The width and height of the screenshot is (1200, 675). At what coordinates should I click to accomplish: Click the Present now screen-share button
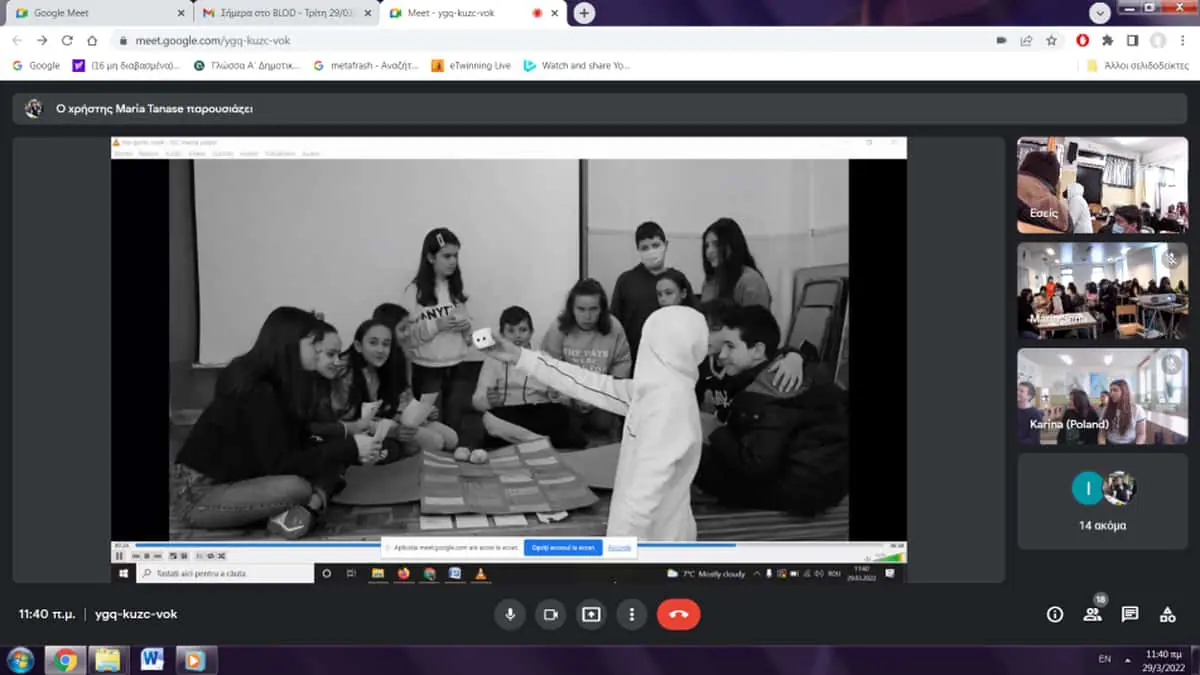click(x=591, y=615)
